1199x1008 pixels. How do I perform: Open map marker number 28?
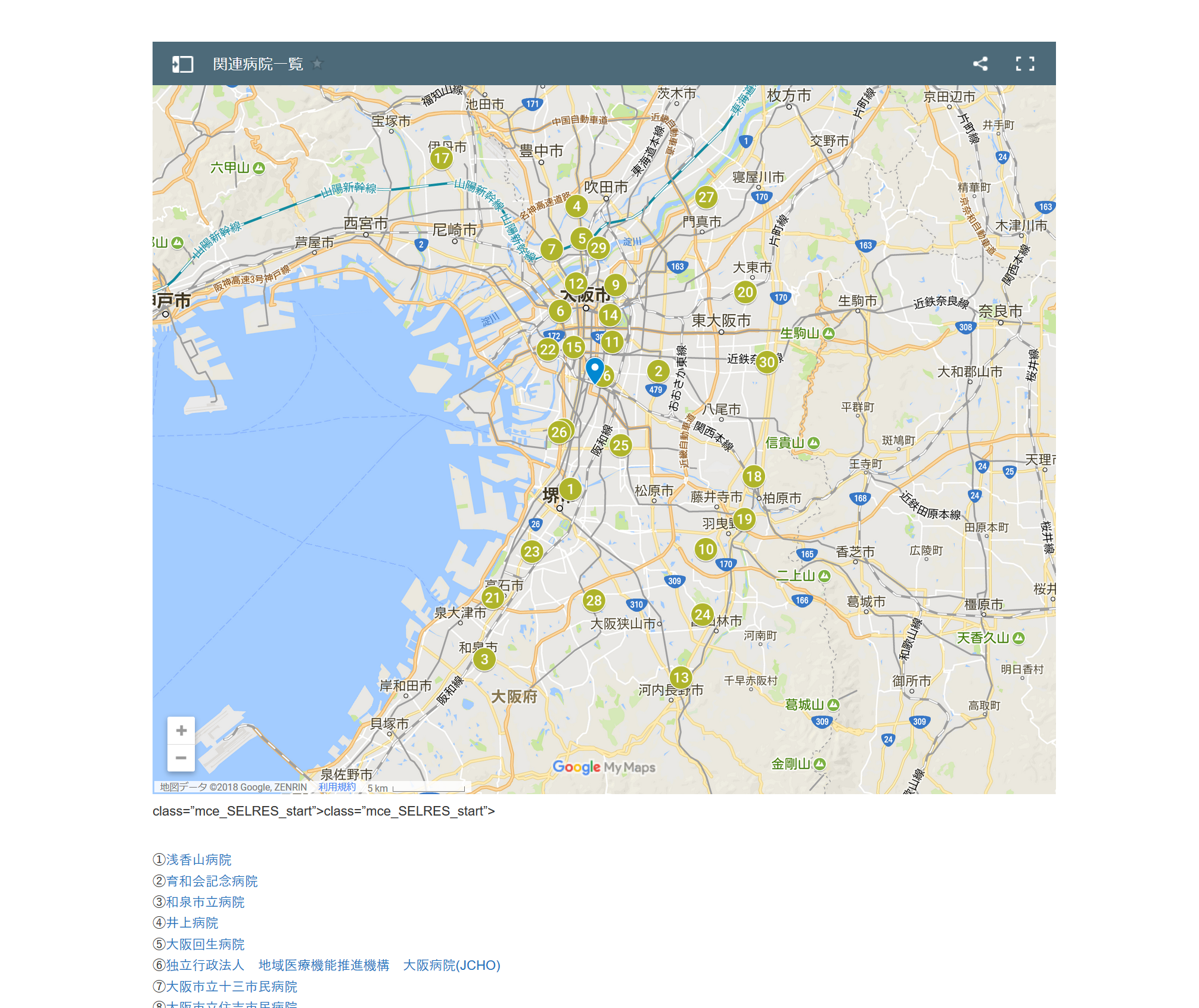click(594, 601)
